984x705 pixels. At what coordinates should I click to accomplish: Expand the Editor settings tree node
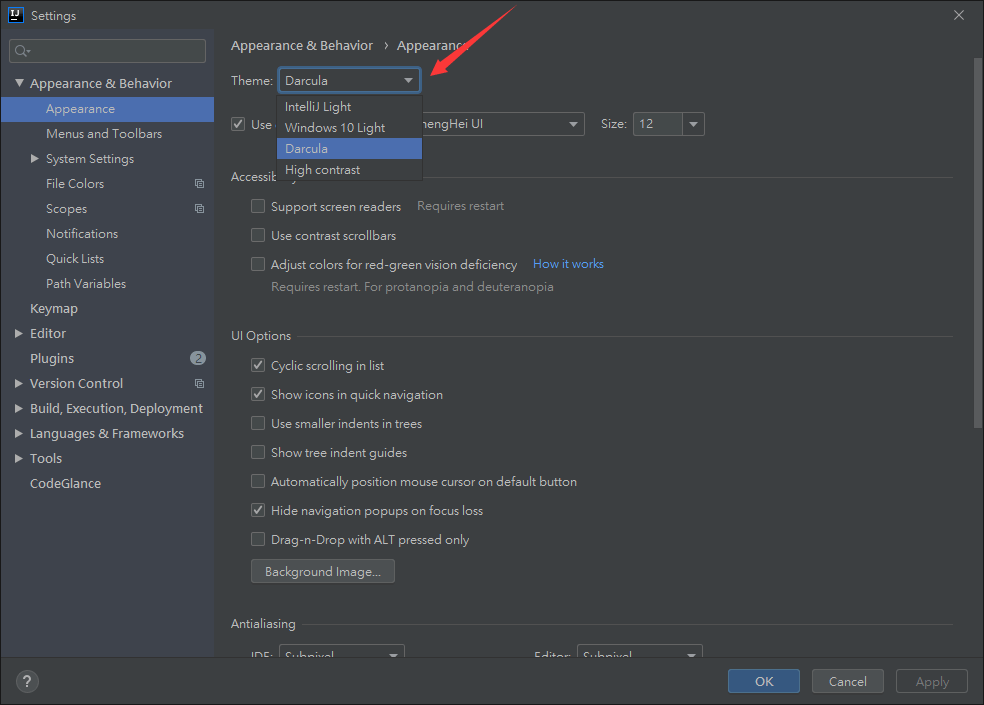pos(19,334)
